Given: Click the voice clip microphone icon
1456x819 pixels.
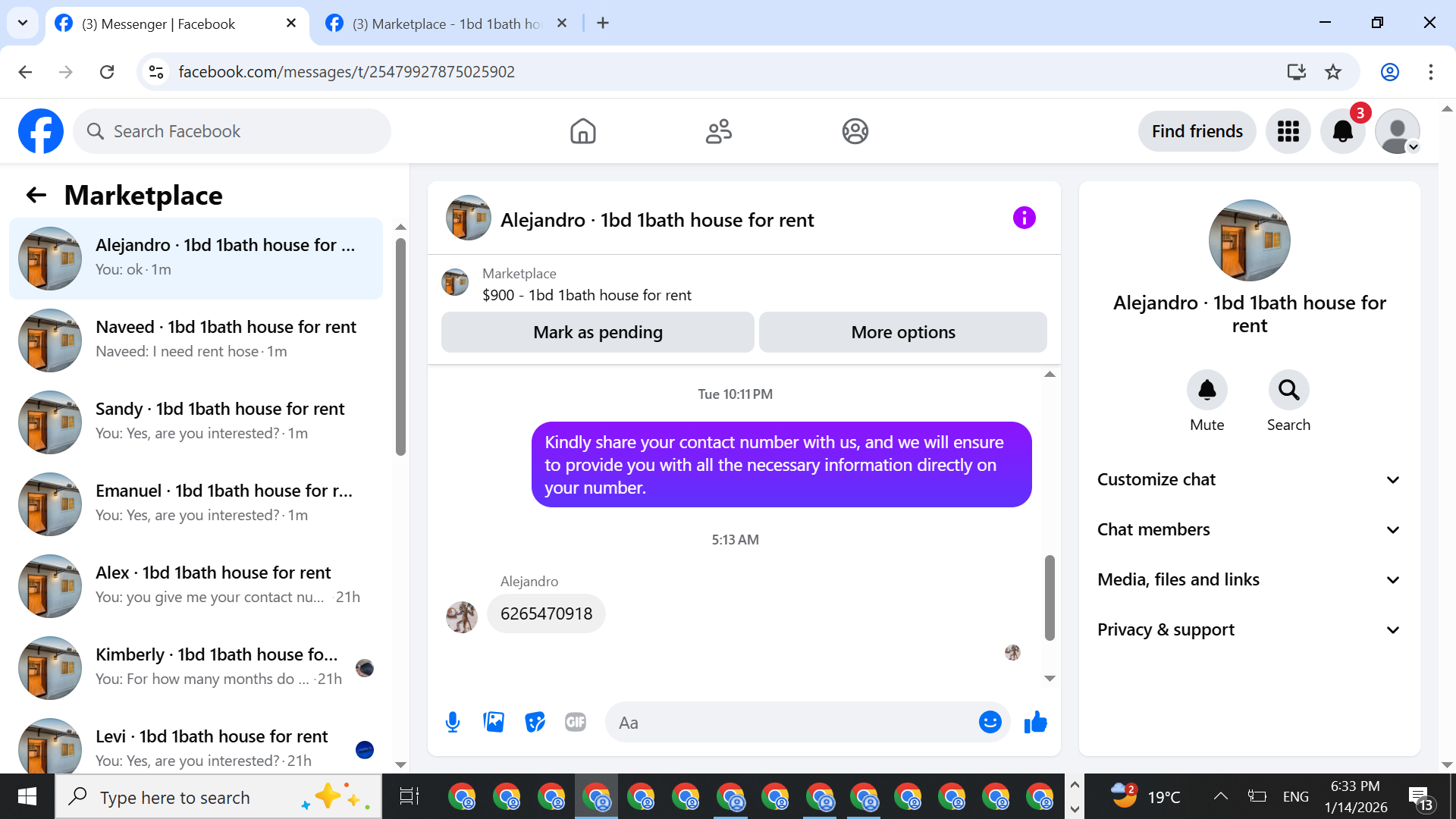Looking at the screenshot, I should tap(453, 722).
